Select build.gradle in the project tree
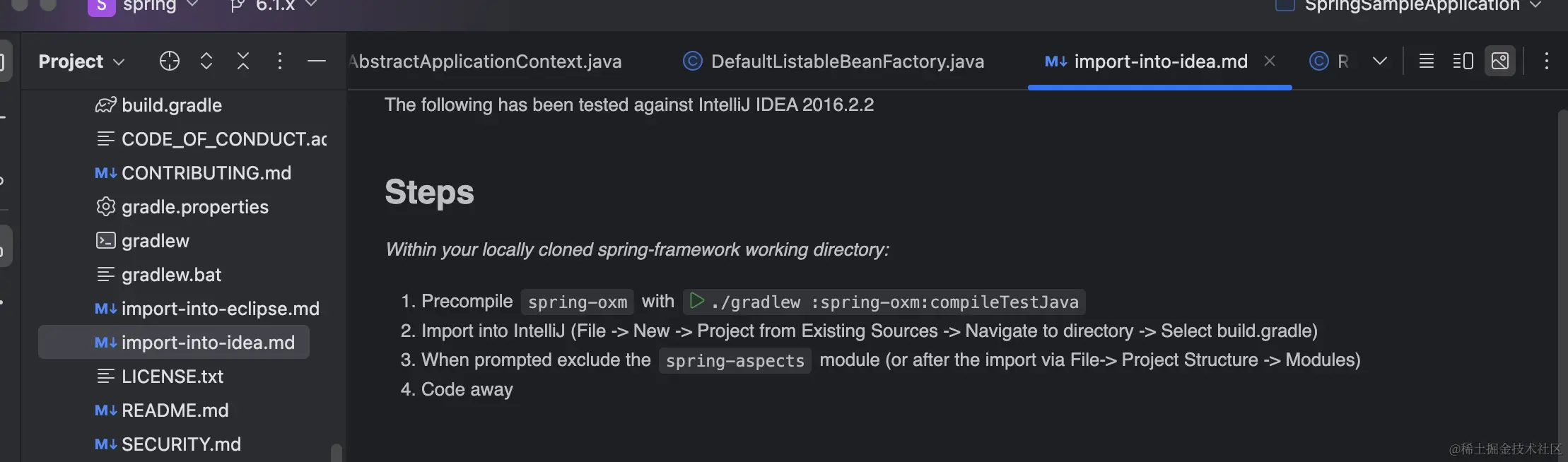The image size is (1568, 462). point(172,105)
